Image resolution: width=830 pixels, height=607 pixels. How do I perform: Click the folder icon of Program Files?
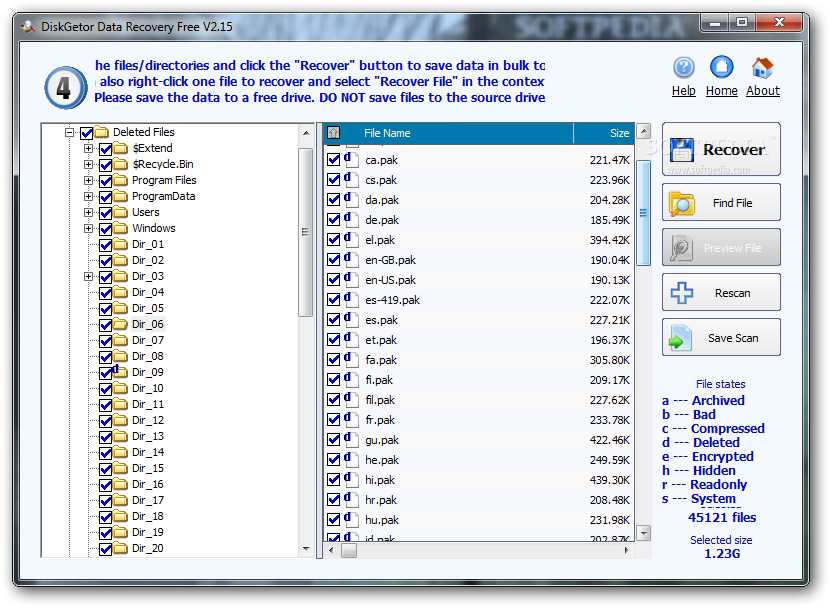[x=121, y=180]
